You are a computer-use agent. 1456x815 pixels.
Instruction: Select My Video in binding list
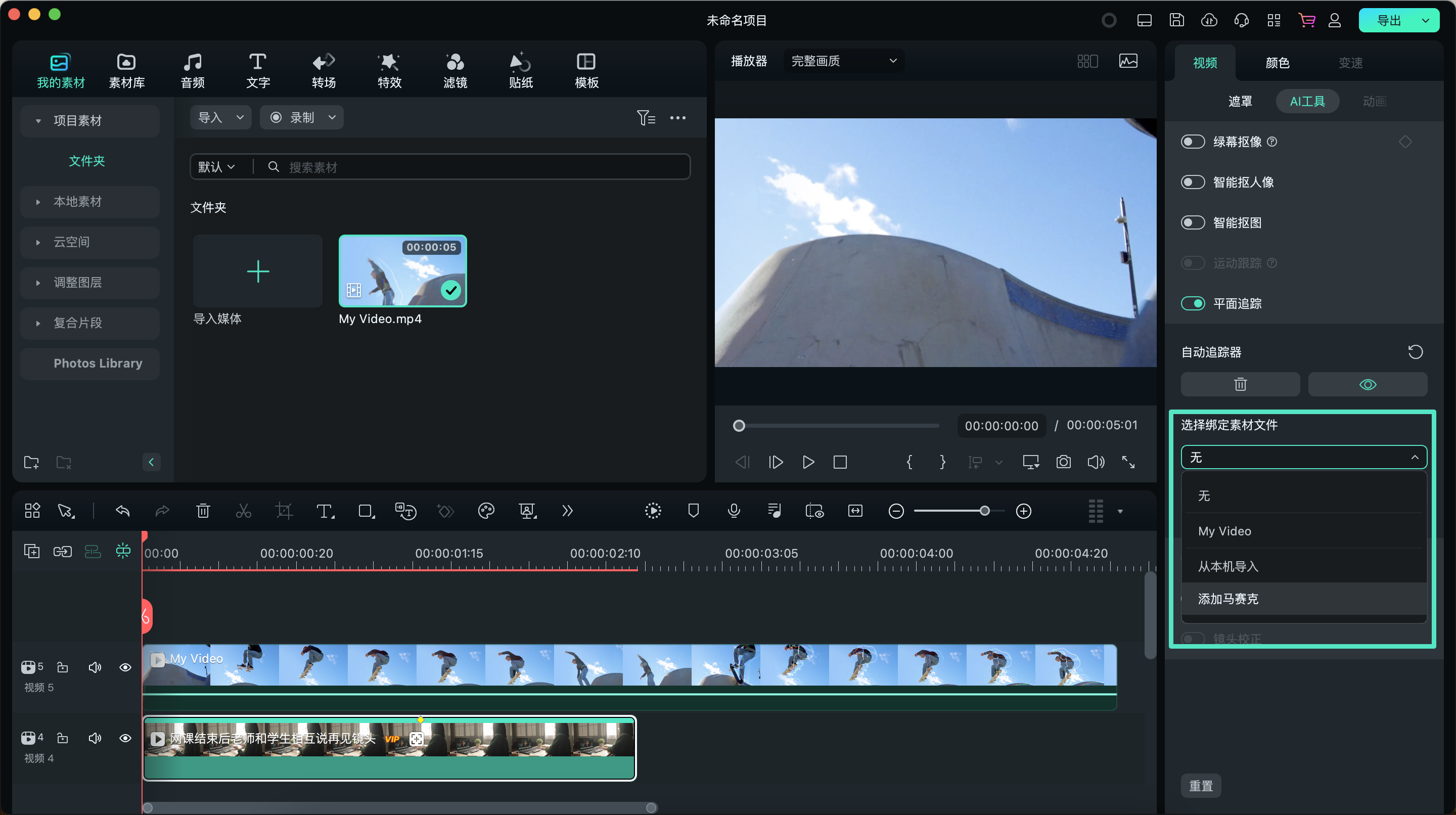[1304, 531]
